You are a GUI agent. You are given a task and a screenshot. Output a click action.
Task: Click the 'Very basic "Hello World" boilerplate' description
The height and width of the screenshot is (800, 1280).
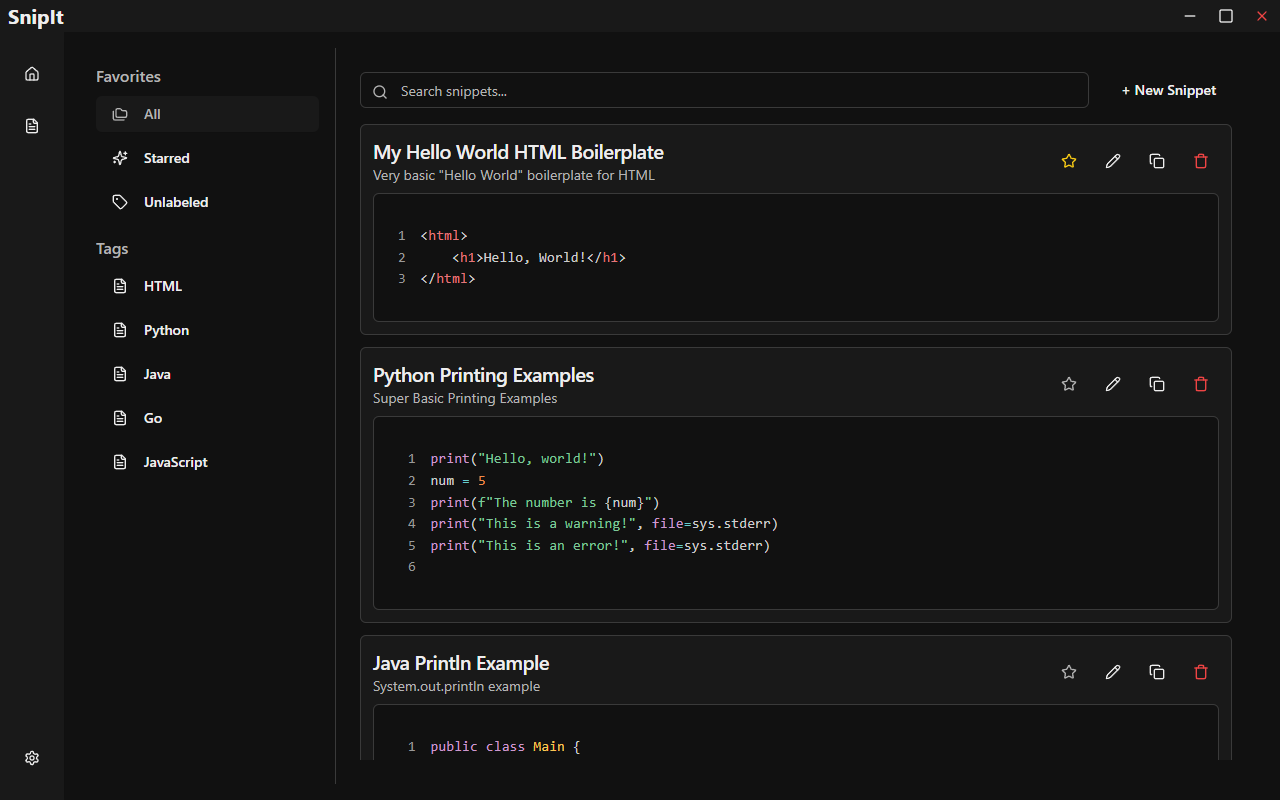tap(514, 175)
